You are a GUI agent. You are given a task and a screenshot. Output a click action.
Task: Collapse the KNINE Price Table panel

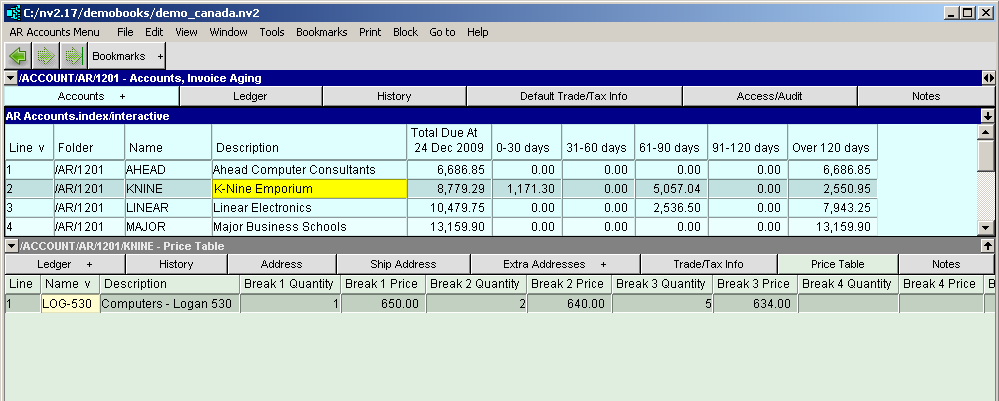coord(11,245)
